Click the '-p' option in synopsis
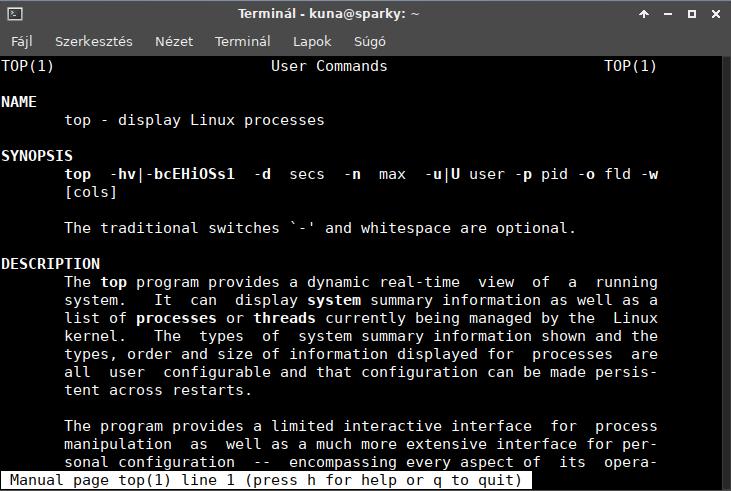The height and width of the screenshot is (491, 731). click(524, 174)
